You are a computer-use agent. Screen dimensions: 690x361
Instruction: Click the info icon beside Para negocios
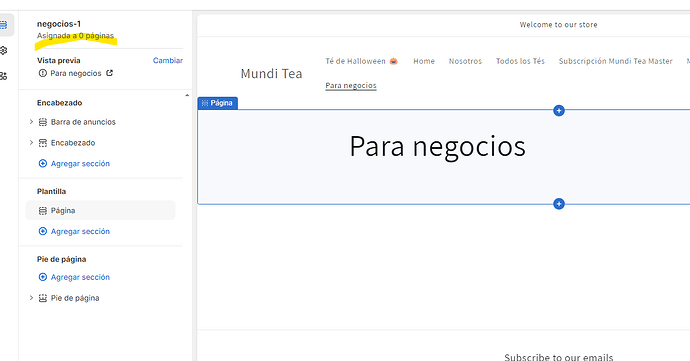43,73
